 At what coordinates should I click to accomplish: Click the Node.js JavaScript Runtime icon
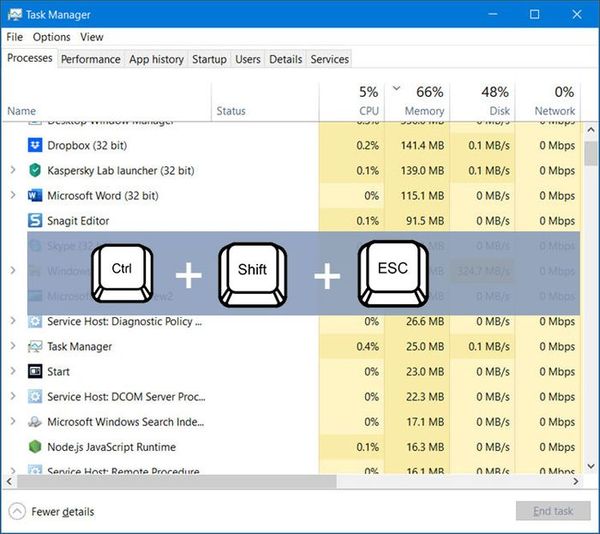coord(36,447)
